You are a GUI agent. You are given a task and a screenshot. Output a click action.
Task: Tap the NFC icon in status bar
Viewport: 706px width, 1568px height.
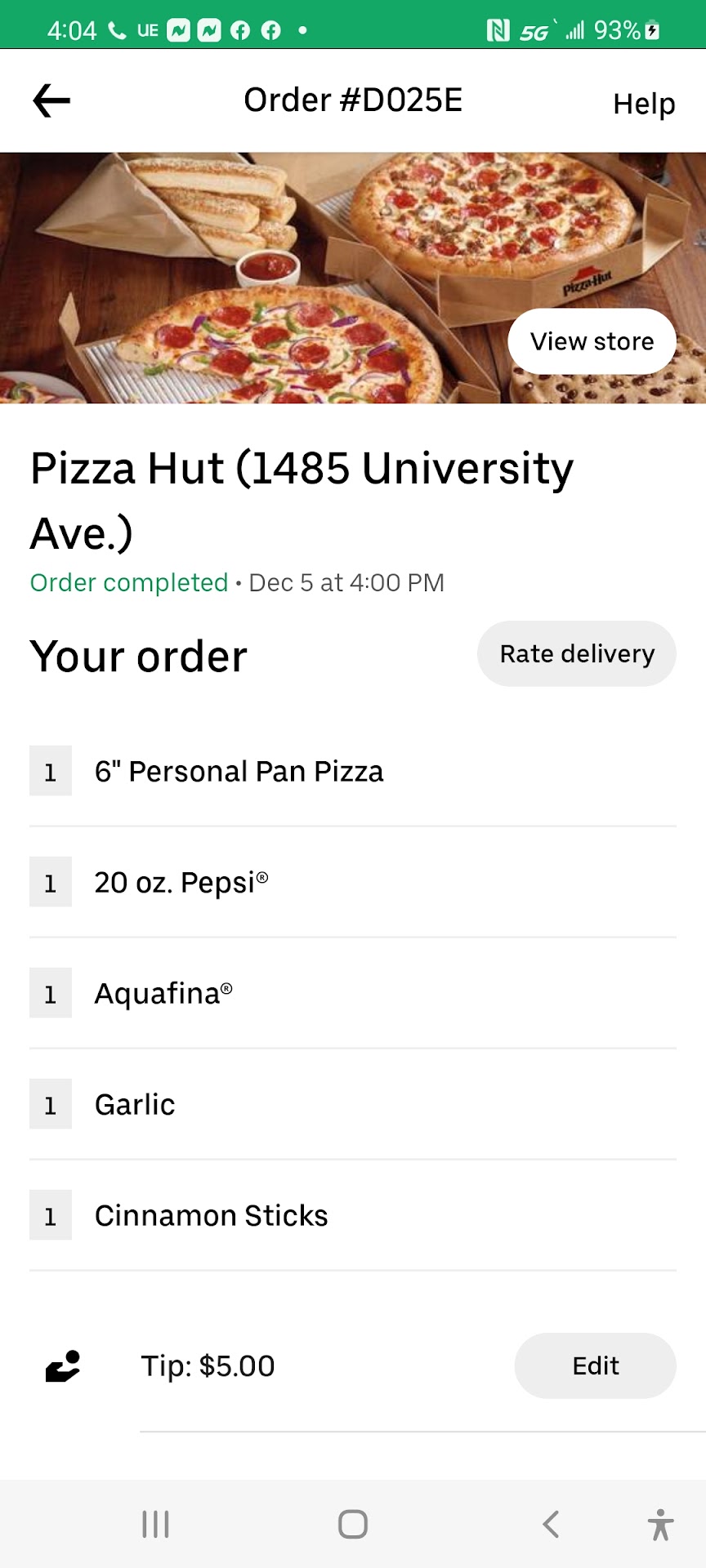(498, 31)
